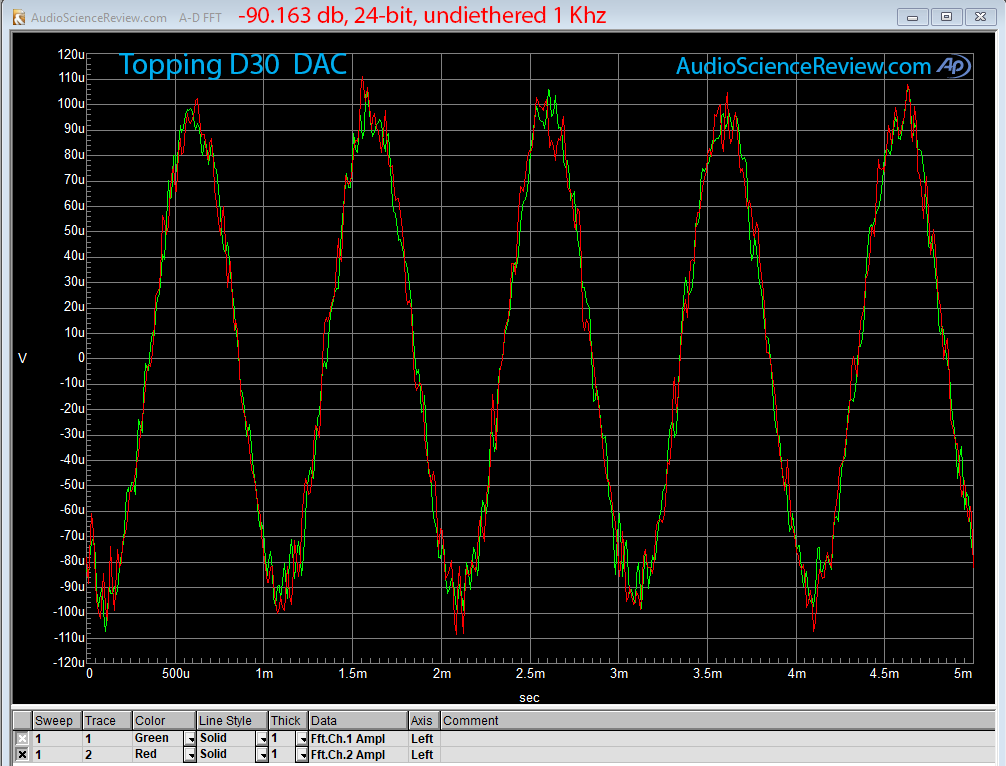1006x766 pixels.
Task: Click the 500u label on time axis
Action: coord(176,674)
